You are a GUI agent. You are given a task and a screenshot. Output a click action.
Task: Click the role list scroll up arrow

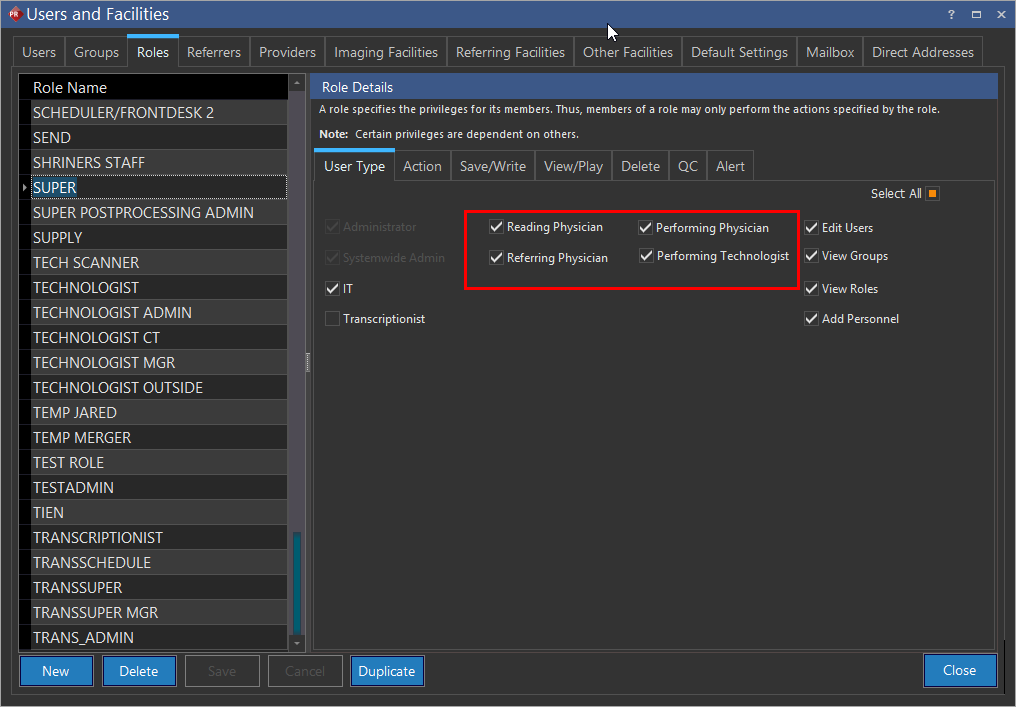[x=296, y=84]
